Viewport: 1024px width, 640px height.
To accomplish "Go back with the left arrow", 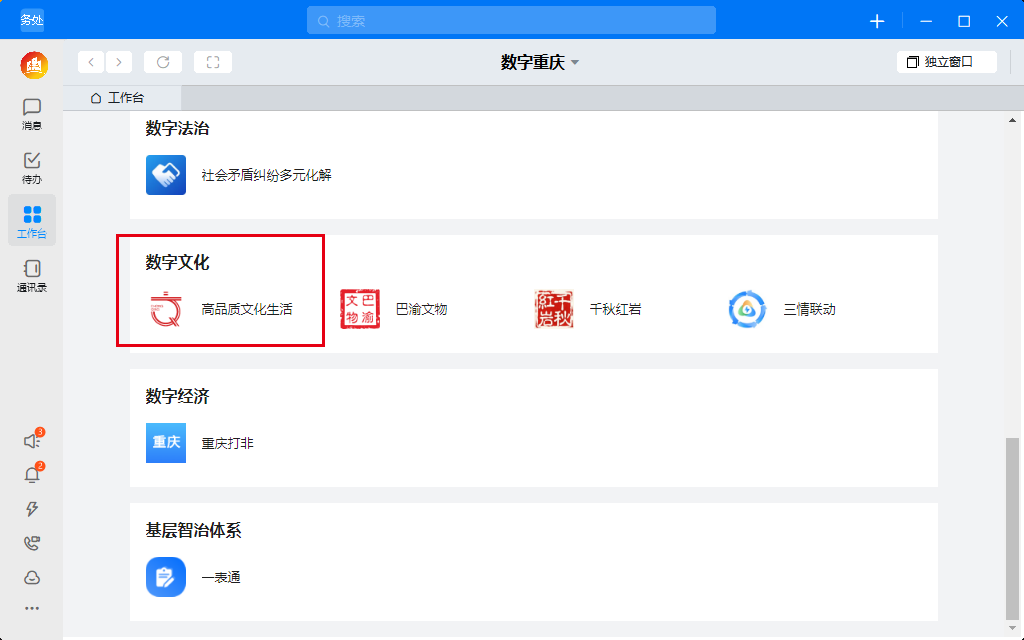I will (x=91, y=62).
